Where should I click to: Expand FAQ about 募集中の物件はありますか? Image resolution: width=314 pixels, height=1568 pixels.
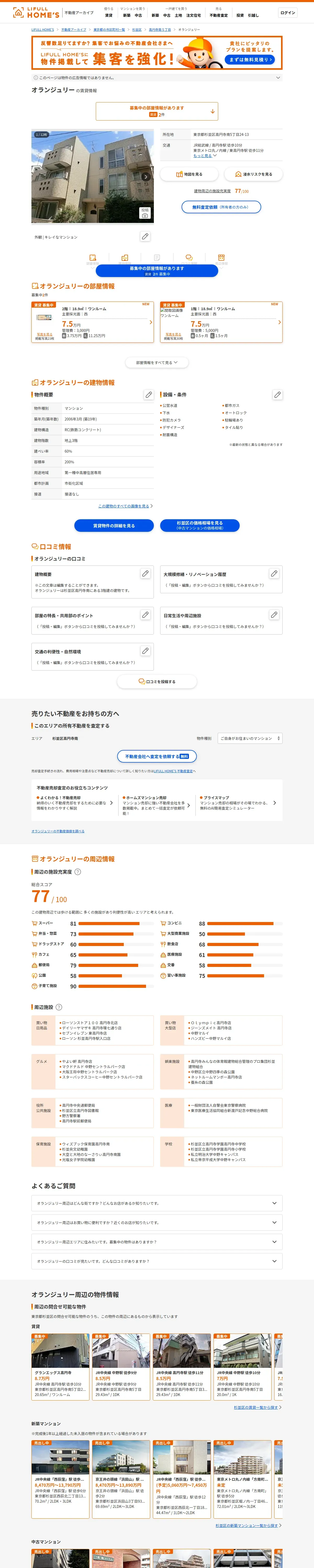click(x=157, y=1242)
